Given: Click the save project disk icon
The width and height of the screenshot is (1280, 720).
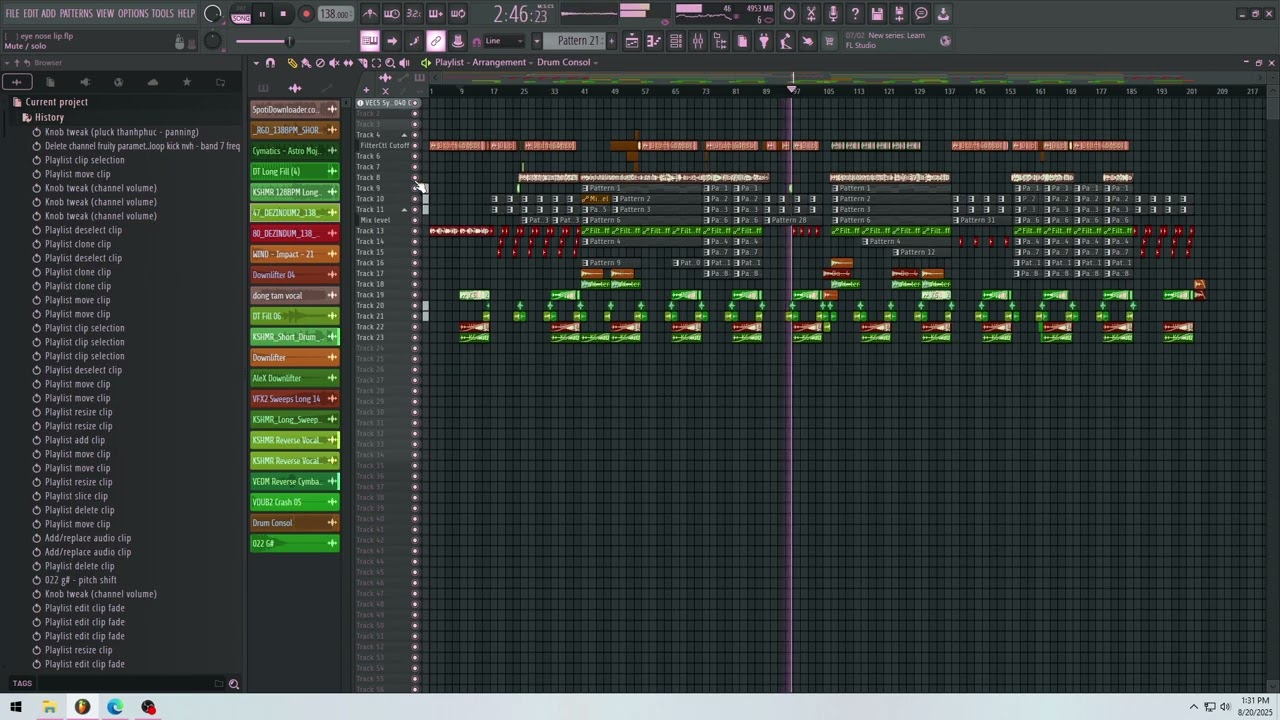Looking at the screenshot, I should click(x=877, y=14).
